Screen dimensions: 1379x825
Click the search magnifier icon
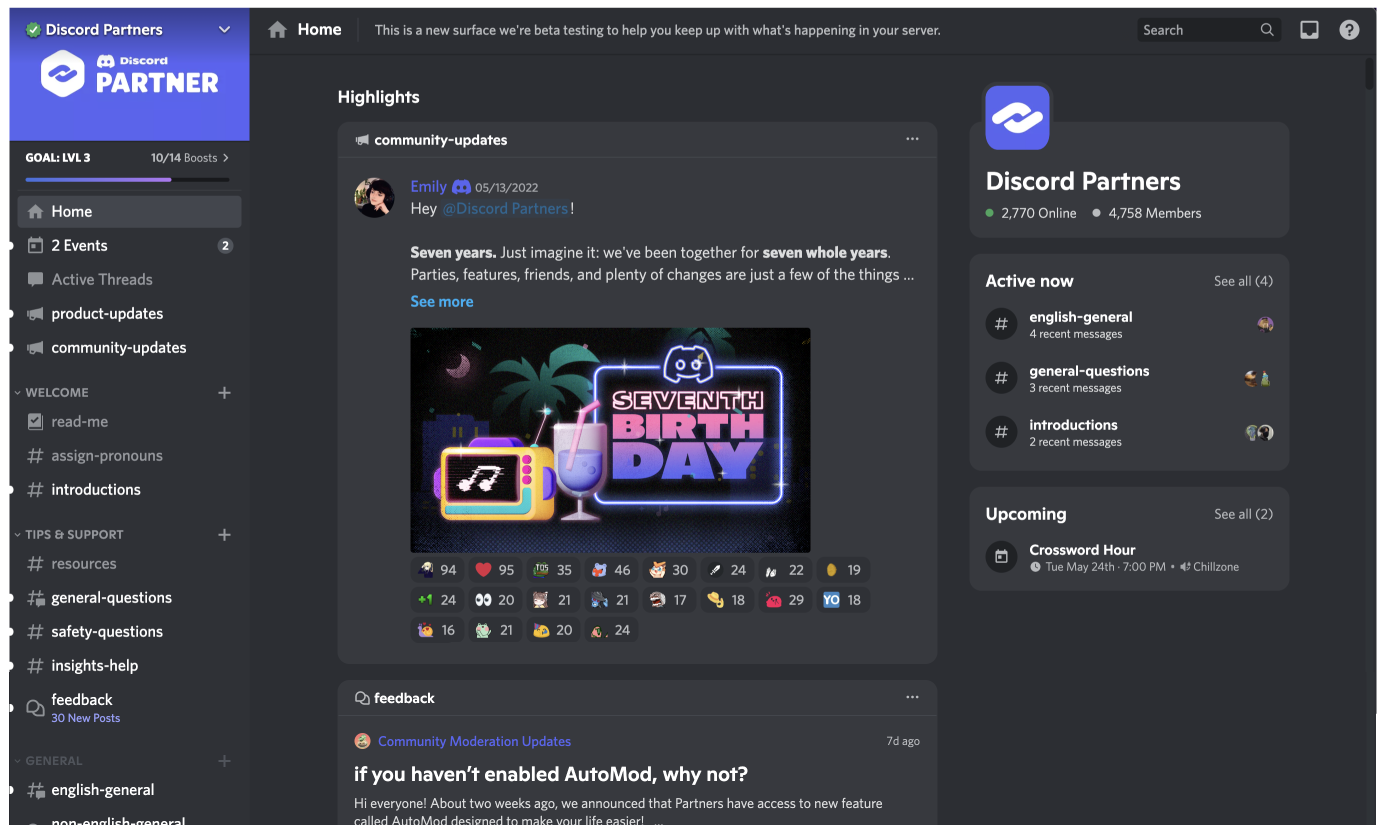tap(1267, 30)
